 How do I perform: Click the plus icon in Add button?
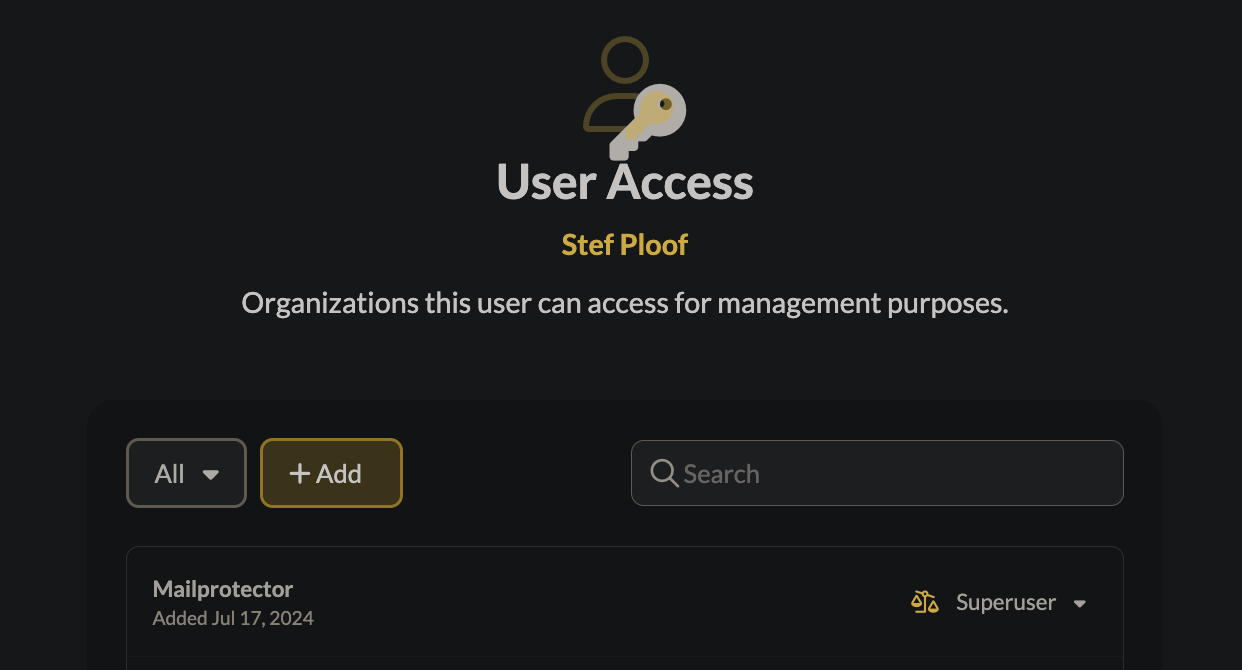click(x=299, y=474)
